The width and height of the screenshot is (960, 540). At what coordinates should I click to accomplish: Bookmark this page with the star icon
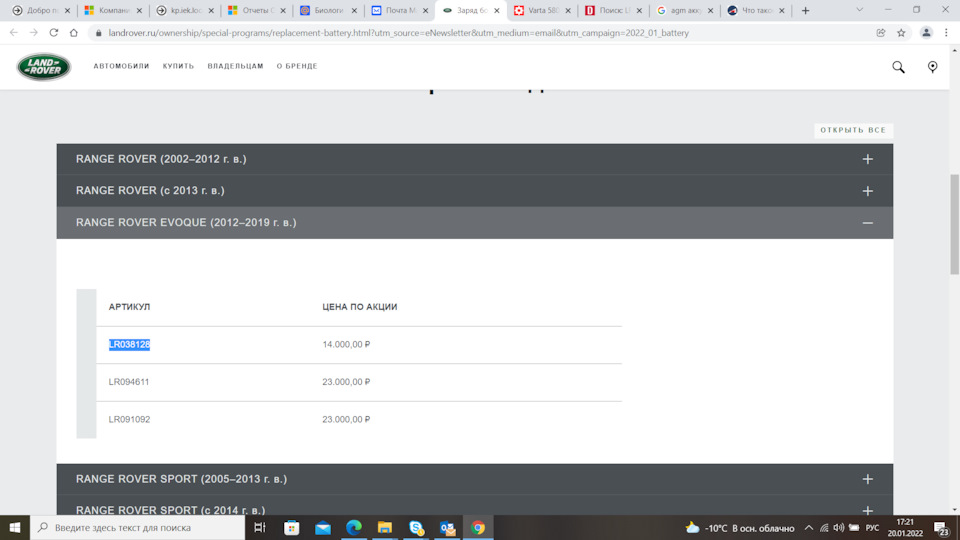click(x=901, y=33)
